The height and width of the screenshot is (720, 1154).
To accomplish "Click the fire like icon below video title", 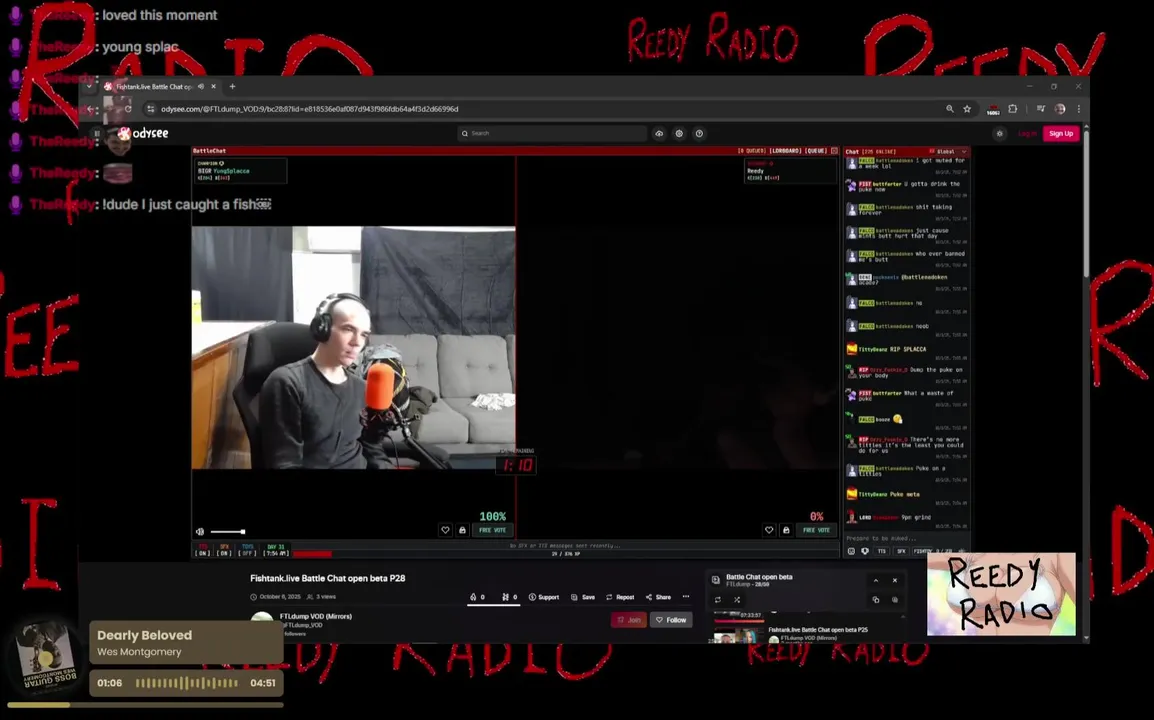I will coord(472,597).
